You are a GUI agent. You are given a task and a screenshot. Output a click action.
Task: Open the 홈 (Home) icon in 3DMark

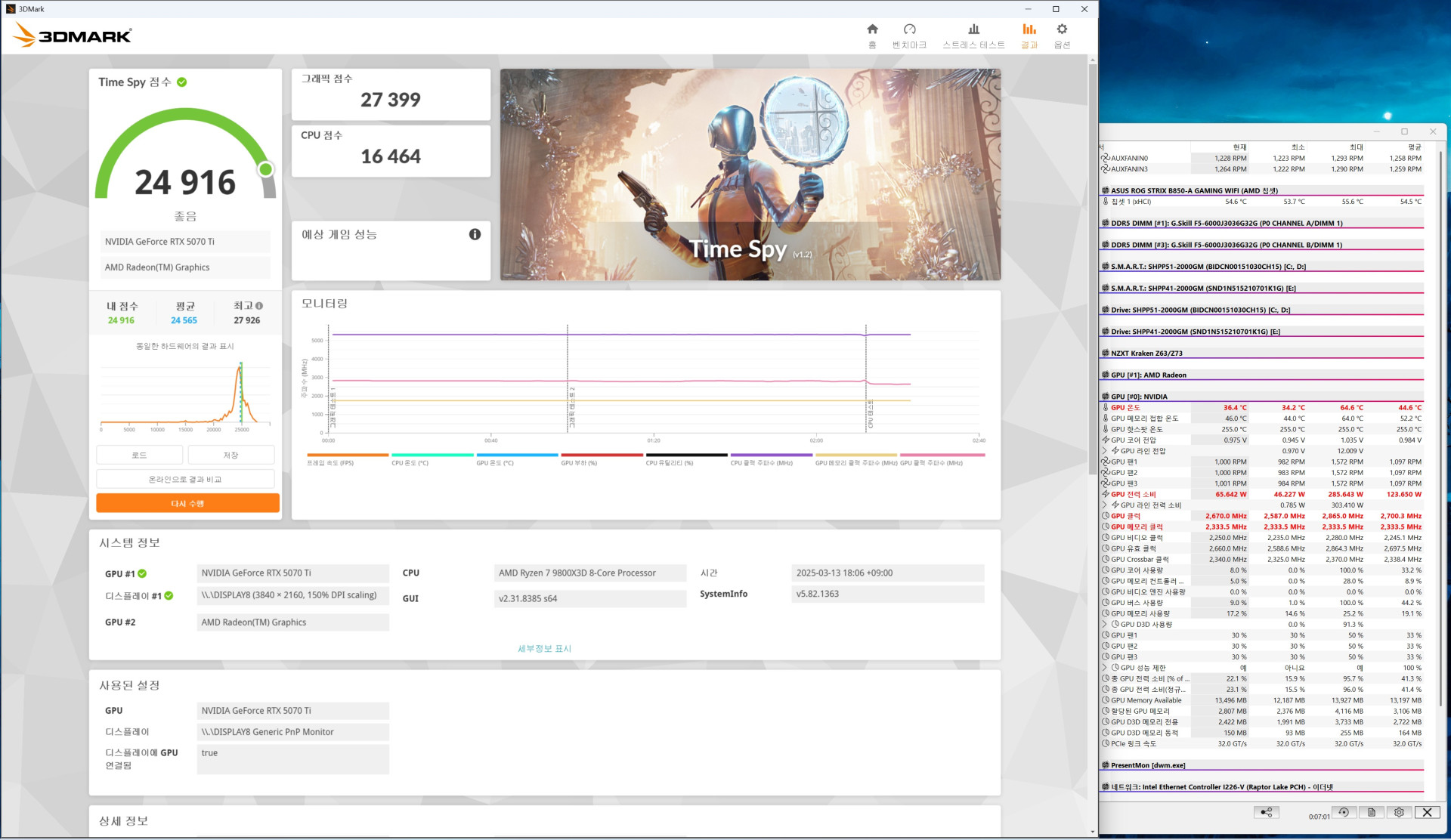point(872,30)
